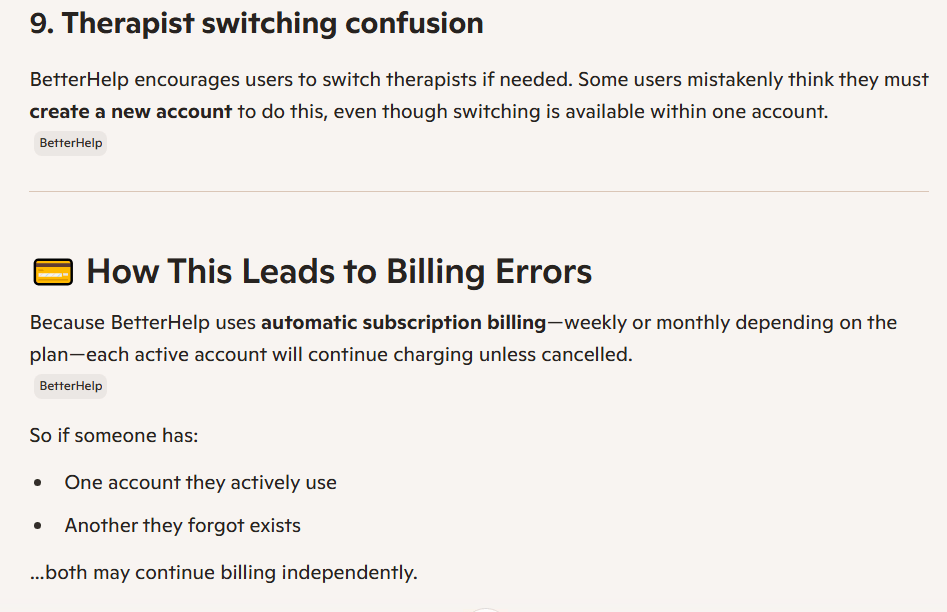947x612 pixels.
Task: Click the bullet dot before 'Another they forgot'
Action: [38, 525]
